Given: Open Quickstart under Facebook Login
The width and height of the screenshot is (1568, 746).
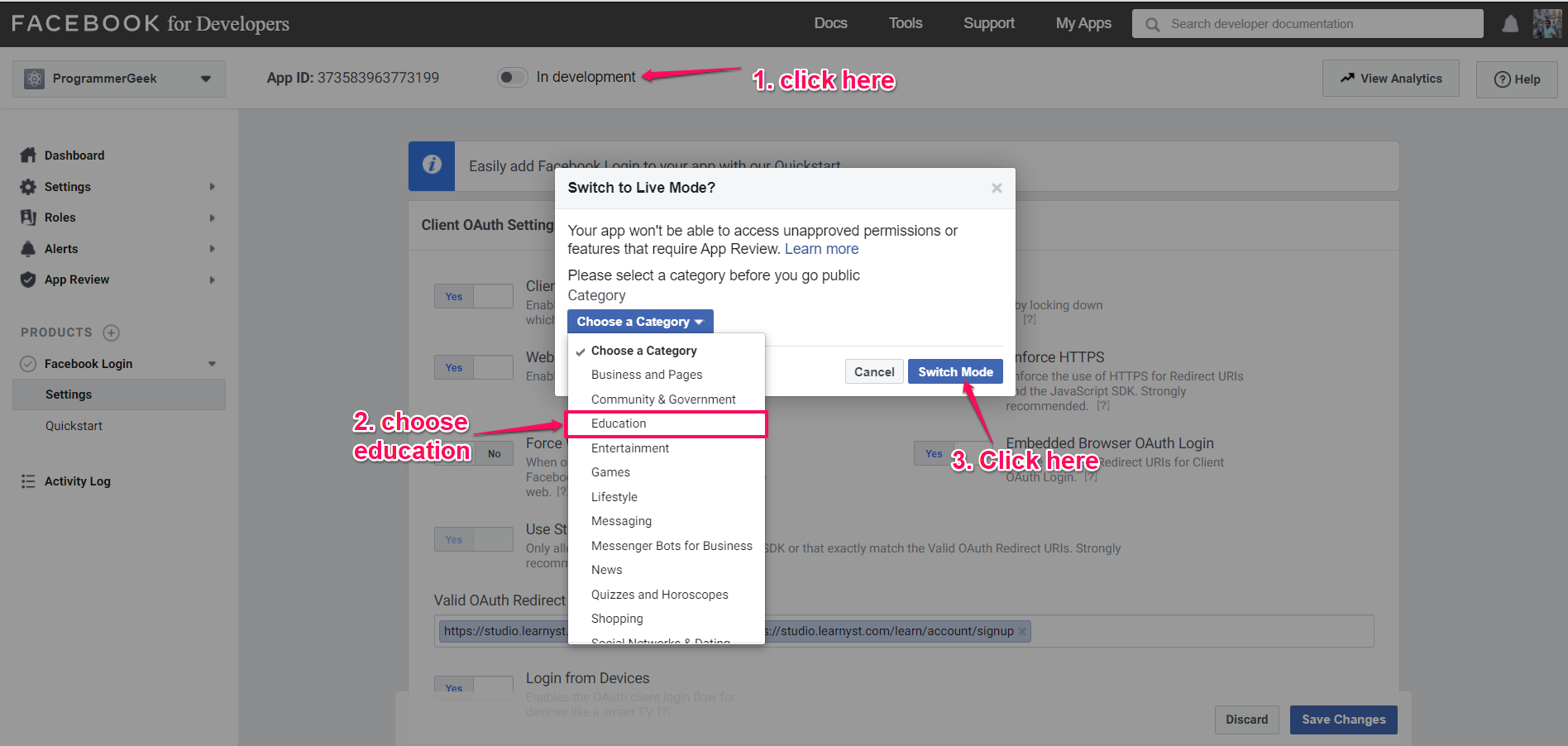Looking at the screenshot, I should click(x=74, y=426).
